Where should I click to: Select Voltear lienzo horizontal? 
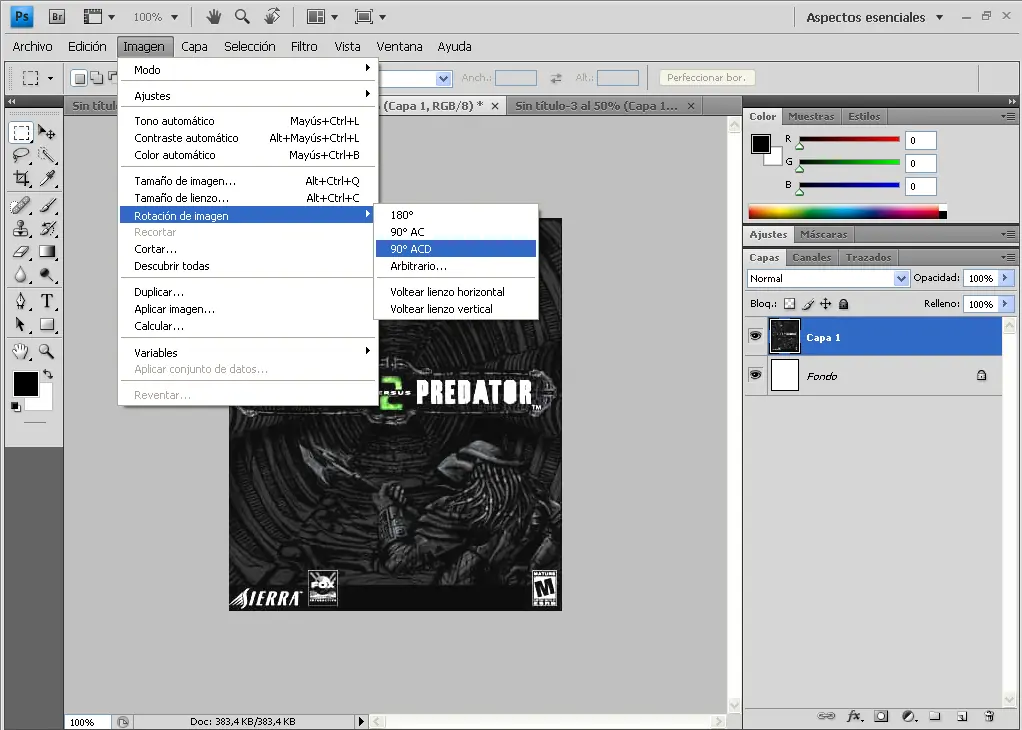tap(456, 292)
